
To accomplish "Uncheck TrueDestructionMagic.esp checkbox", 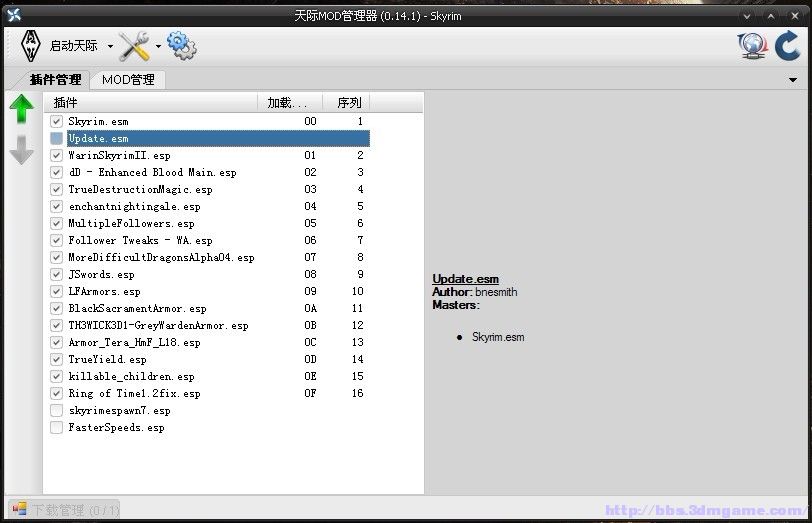I will point(56,190).
